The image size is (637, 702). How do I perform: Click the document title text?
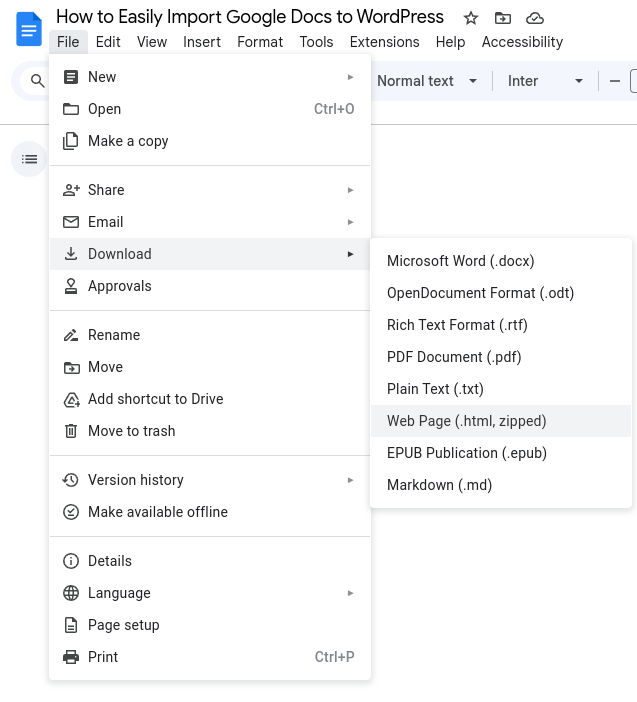[x=250, y=17]
